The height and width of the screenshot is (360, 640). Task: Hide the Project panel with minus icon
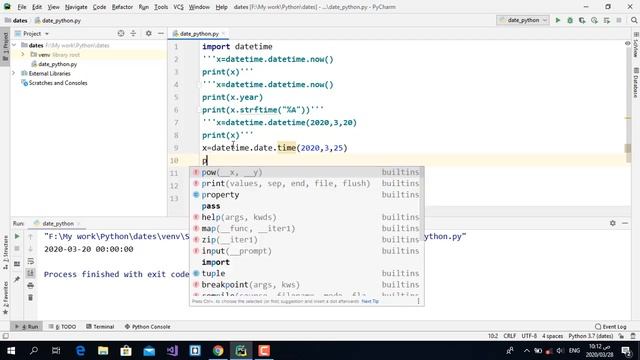[x=161, y=33]
